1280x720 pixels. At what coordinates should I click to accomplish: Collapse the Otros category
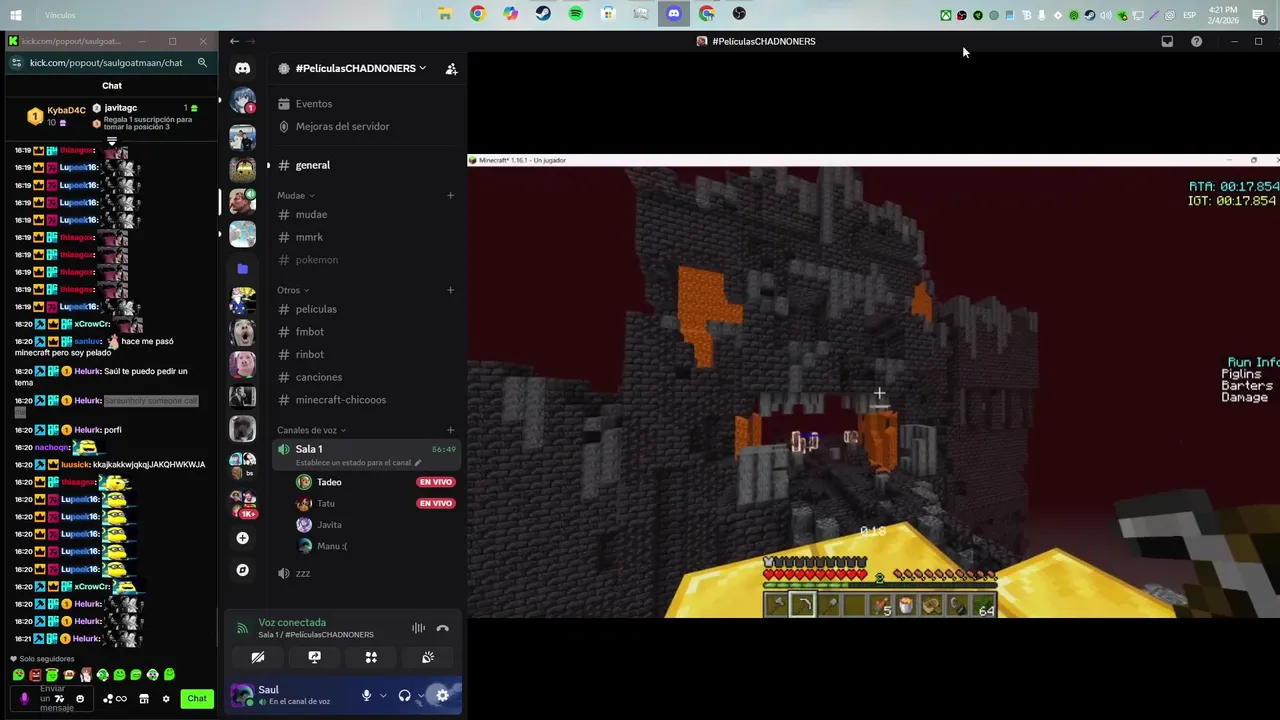click(x=293, y=290)
